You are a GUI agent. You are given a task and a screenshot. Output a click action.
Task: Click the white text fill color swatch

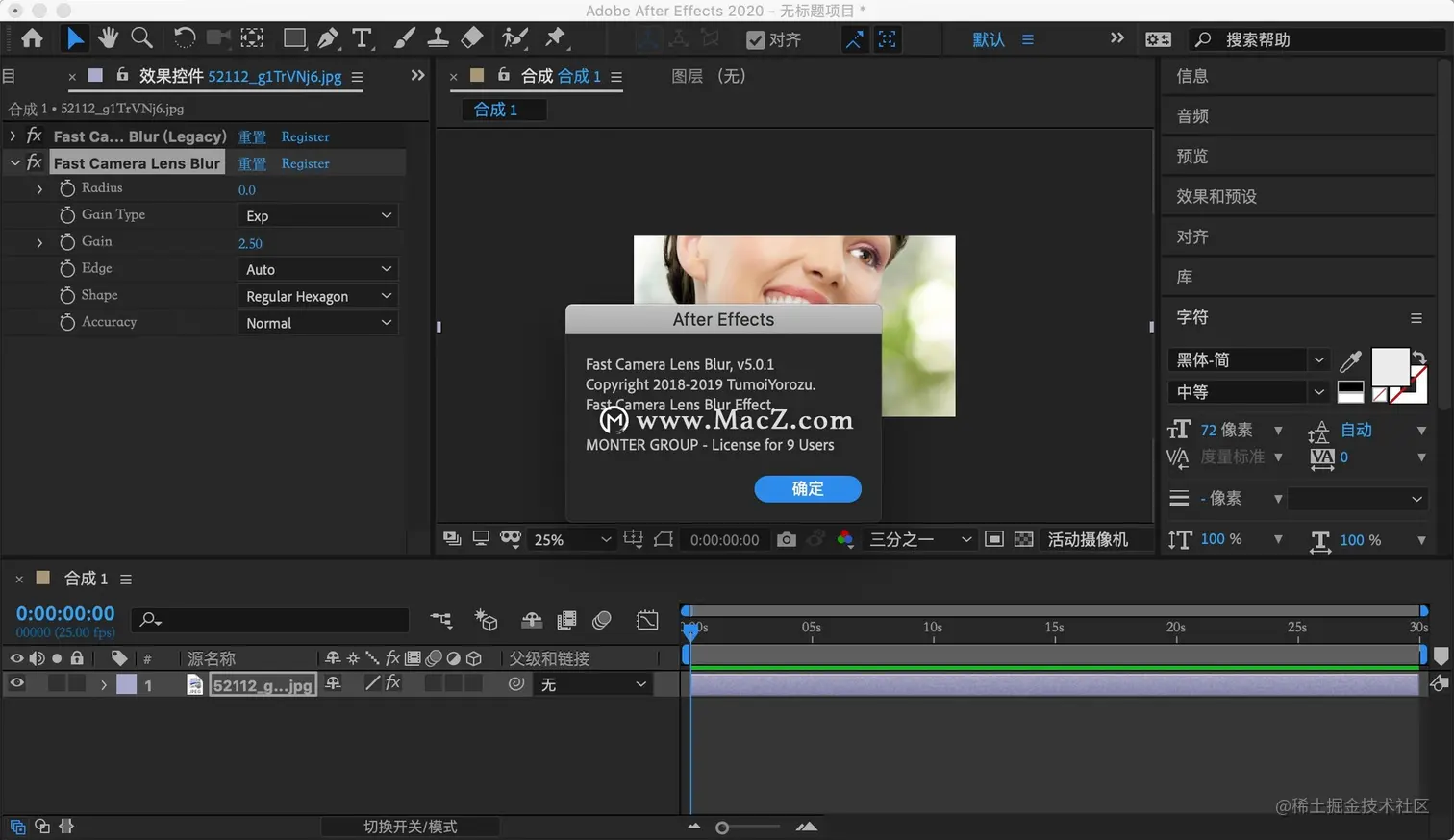pyautogui.click(x=1390, y=367)
